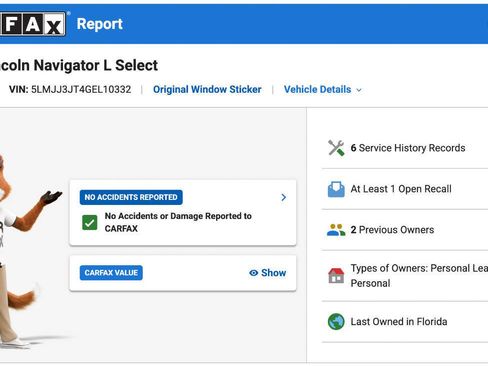Click '2 Previous Owners' text
Viewport: 488px width, 366px height.
(392, 230)
